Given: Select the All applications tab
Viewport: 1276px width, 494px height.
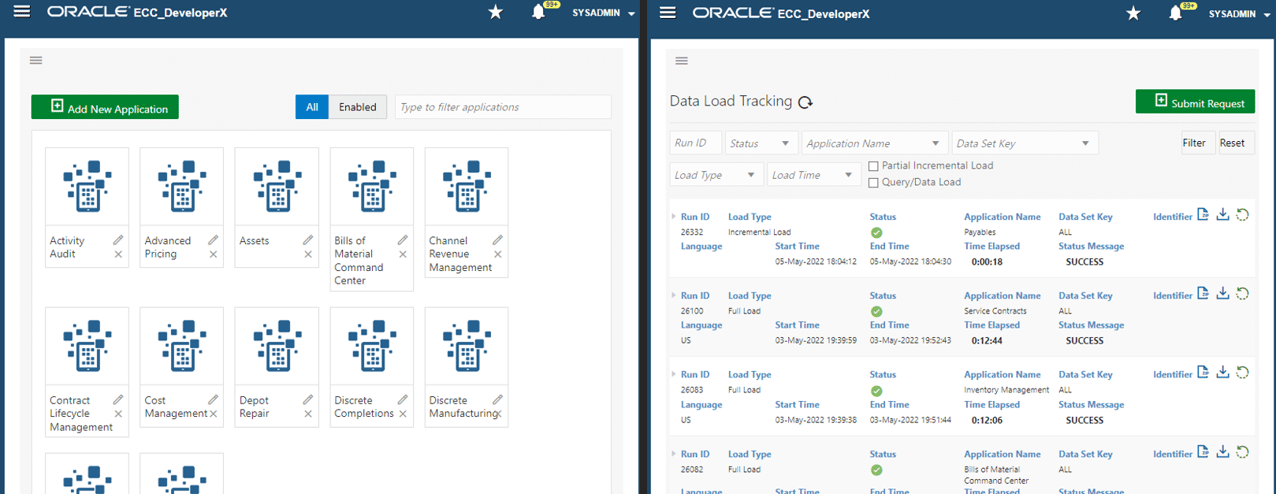Looking at the screenshot, I should [312, 107].
